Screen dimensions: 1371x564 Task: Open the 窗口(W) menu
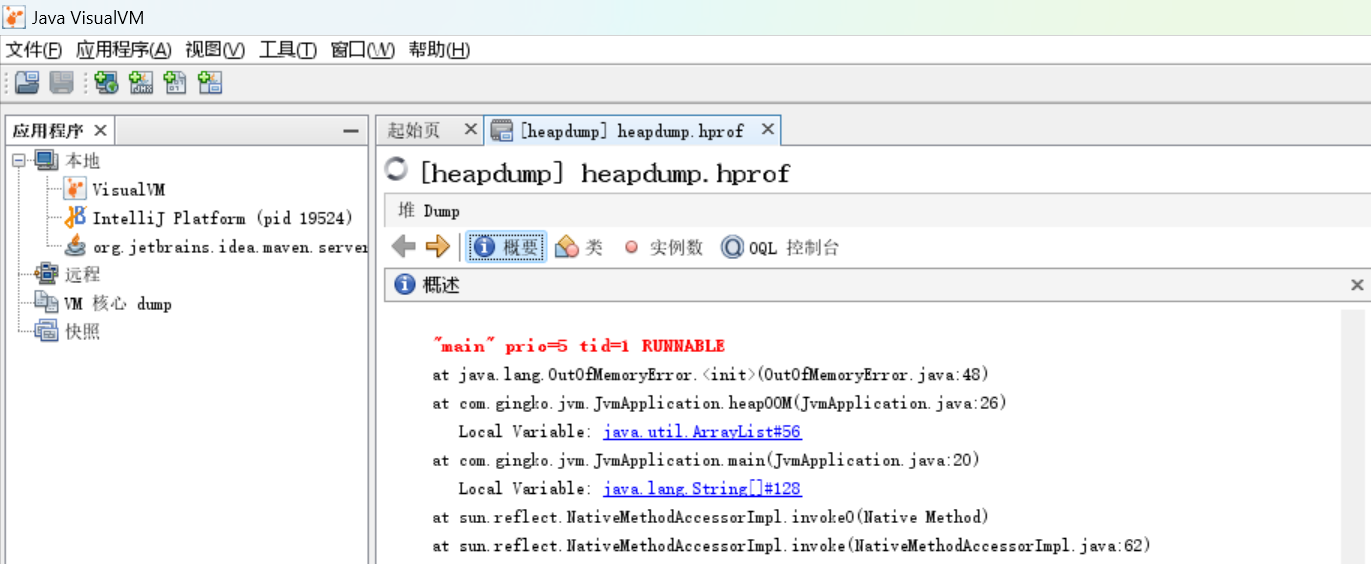tap(363, 50)
